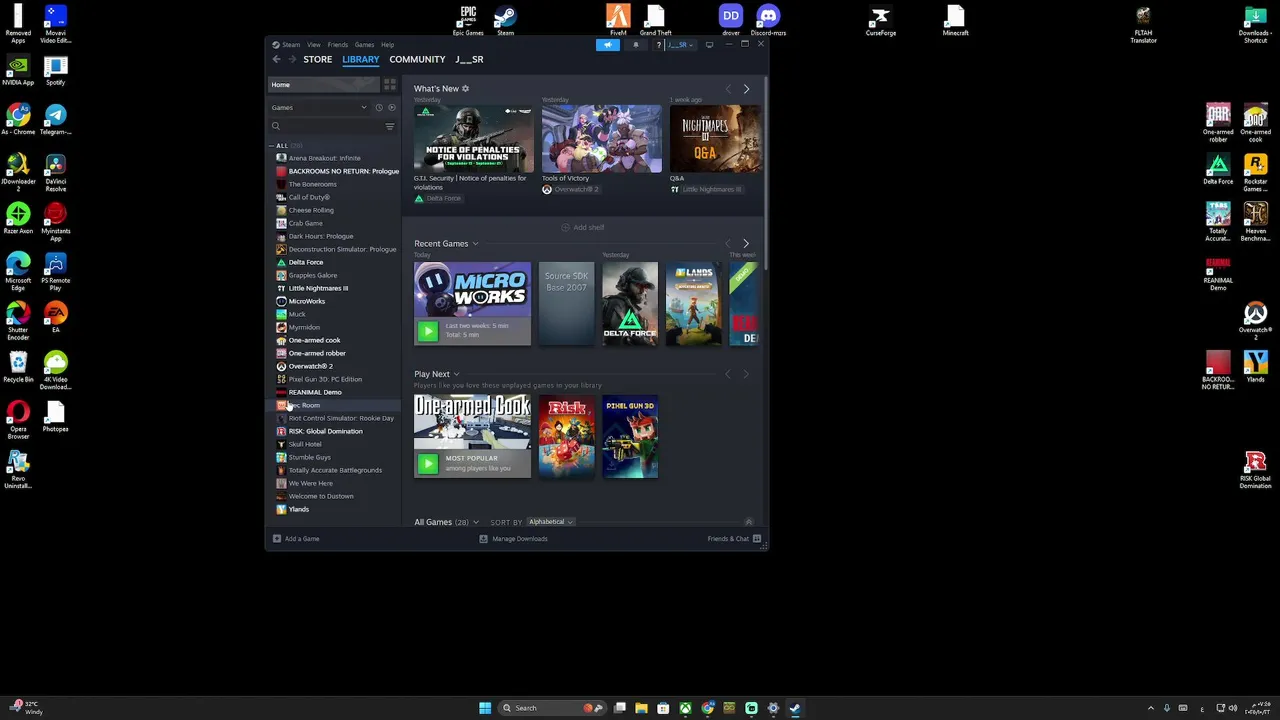Open the Friends menu
The width and height of the screenshot is (1280, 720).
point(338,45)
